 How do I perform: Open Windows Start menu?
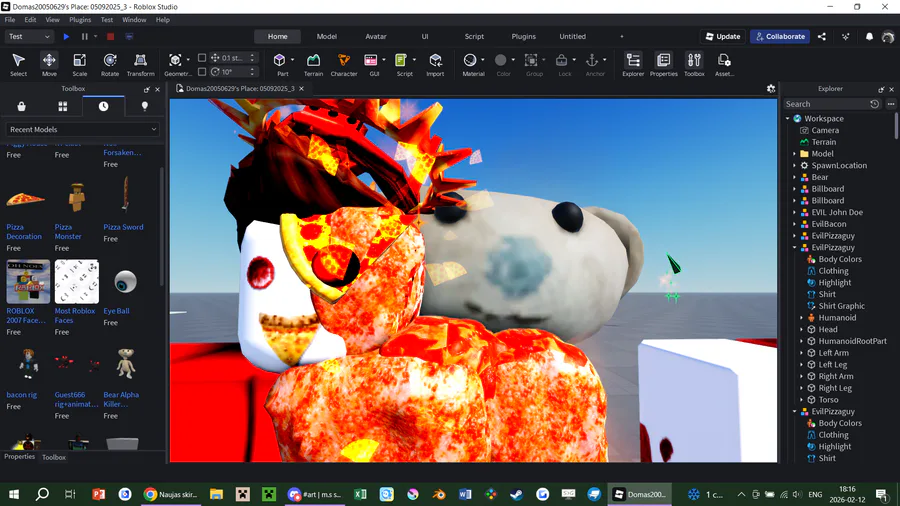click(14, 494)
